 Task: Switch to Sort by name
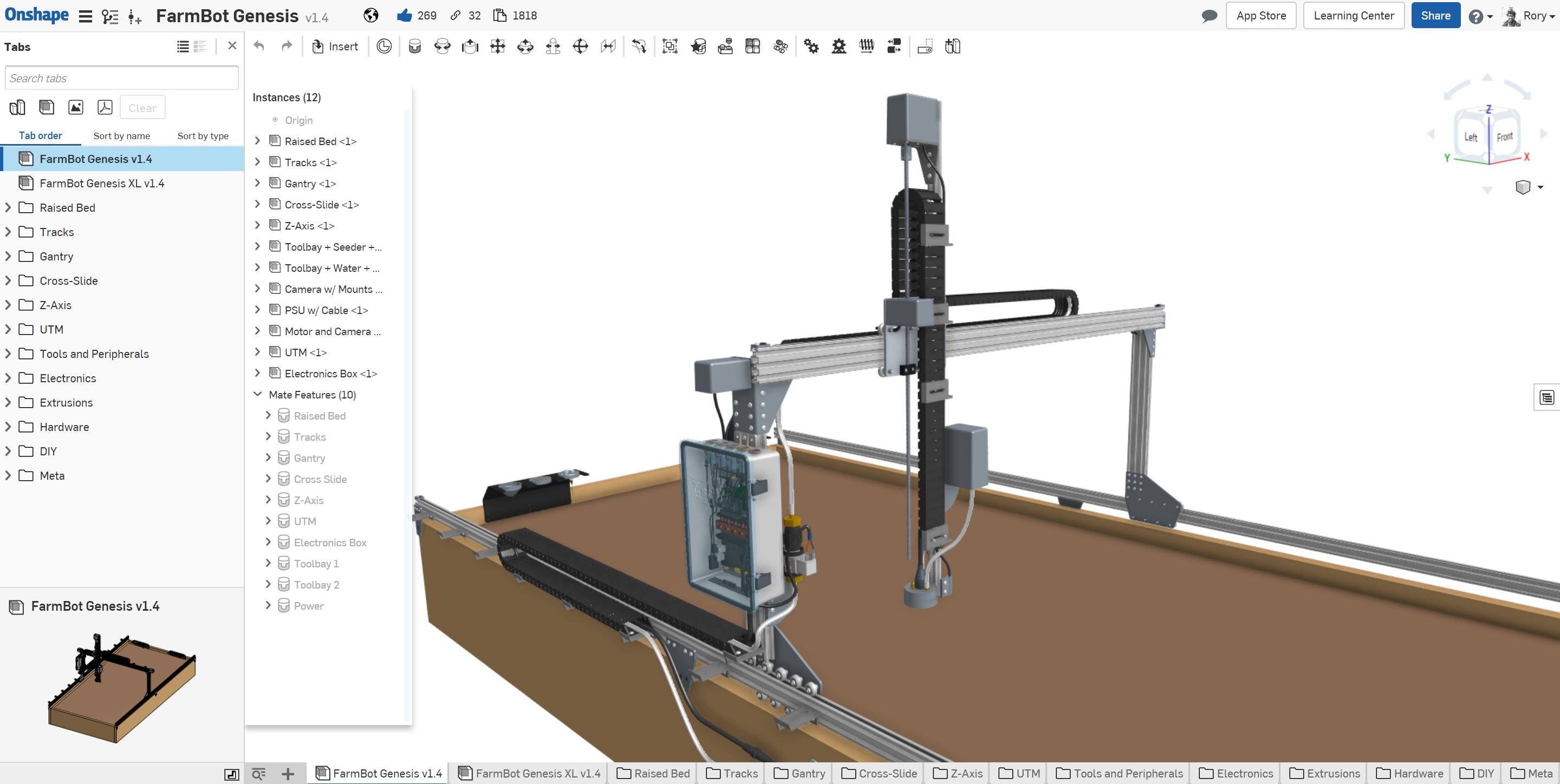pyautogui.click(x=121, y=135)
